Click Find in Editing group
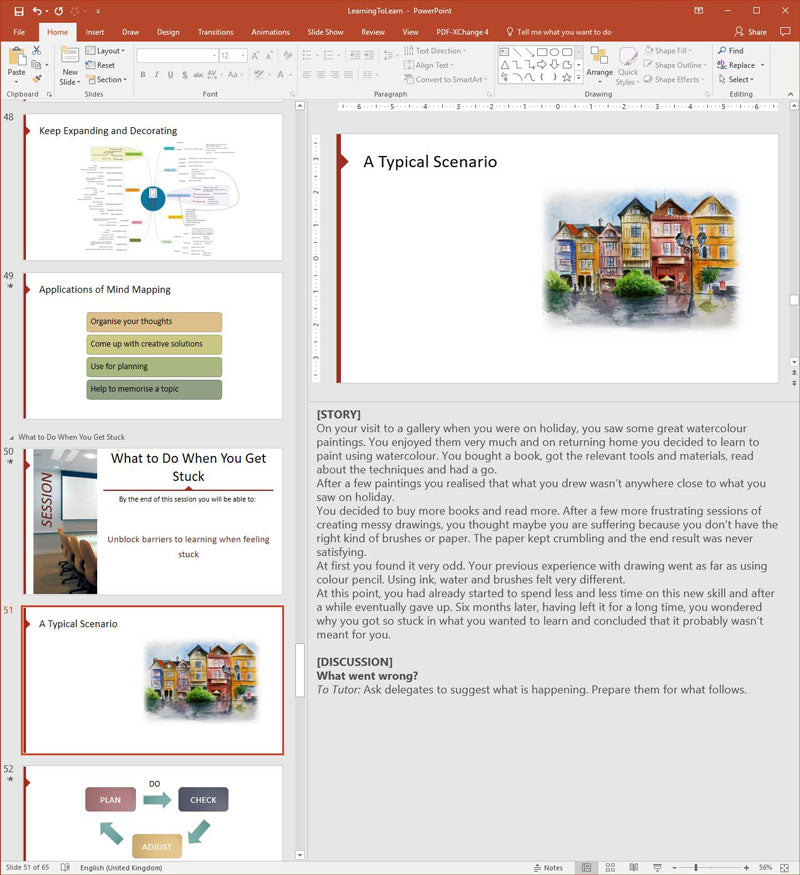Screen dimensions: 800x875 731,50
